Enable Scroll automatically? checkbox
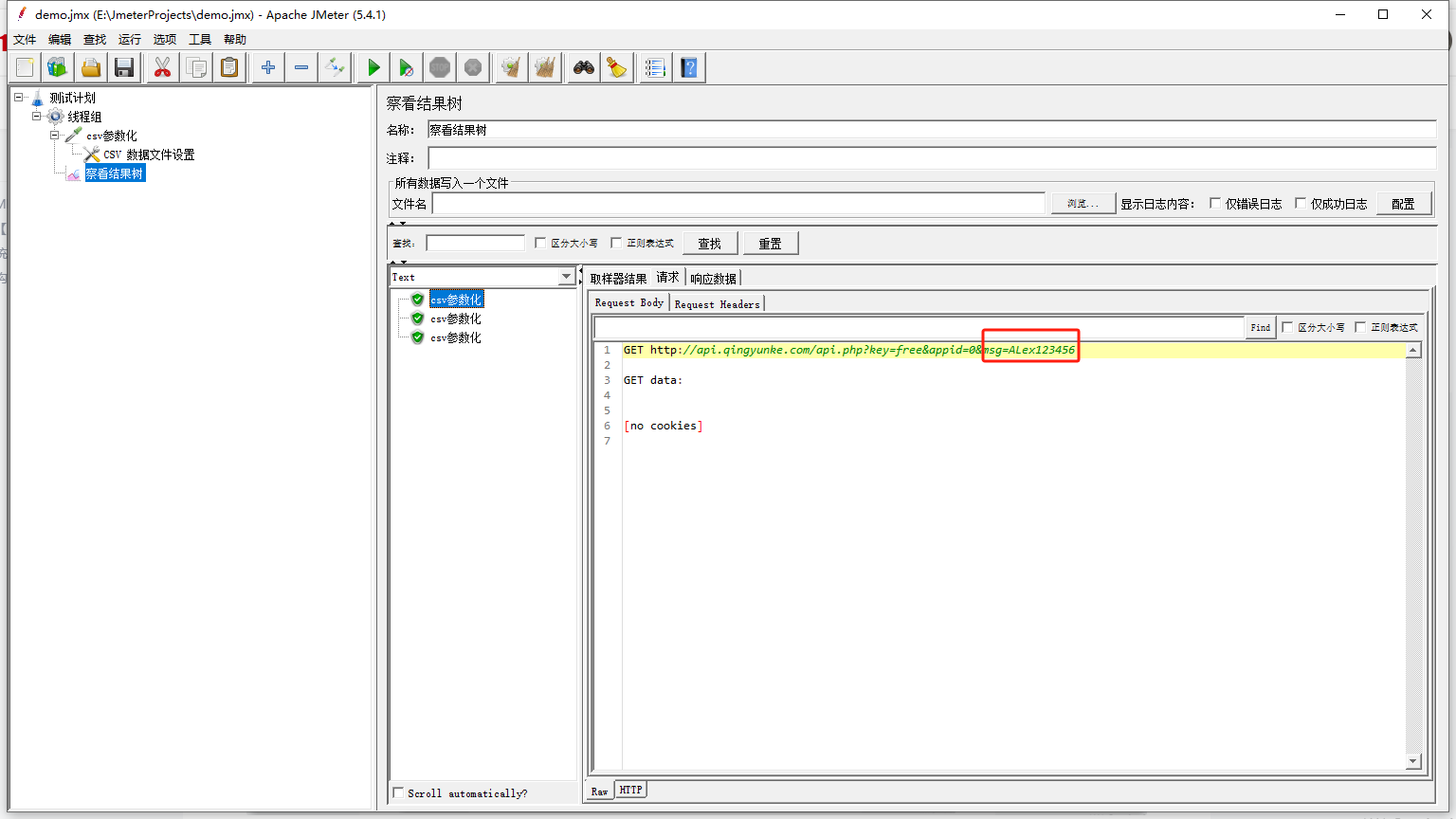 coord(398,793)
